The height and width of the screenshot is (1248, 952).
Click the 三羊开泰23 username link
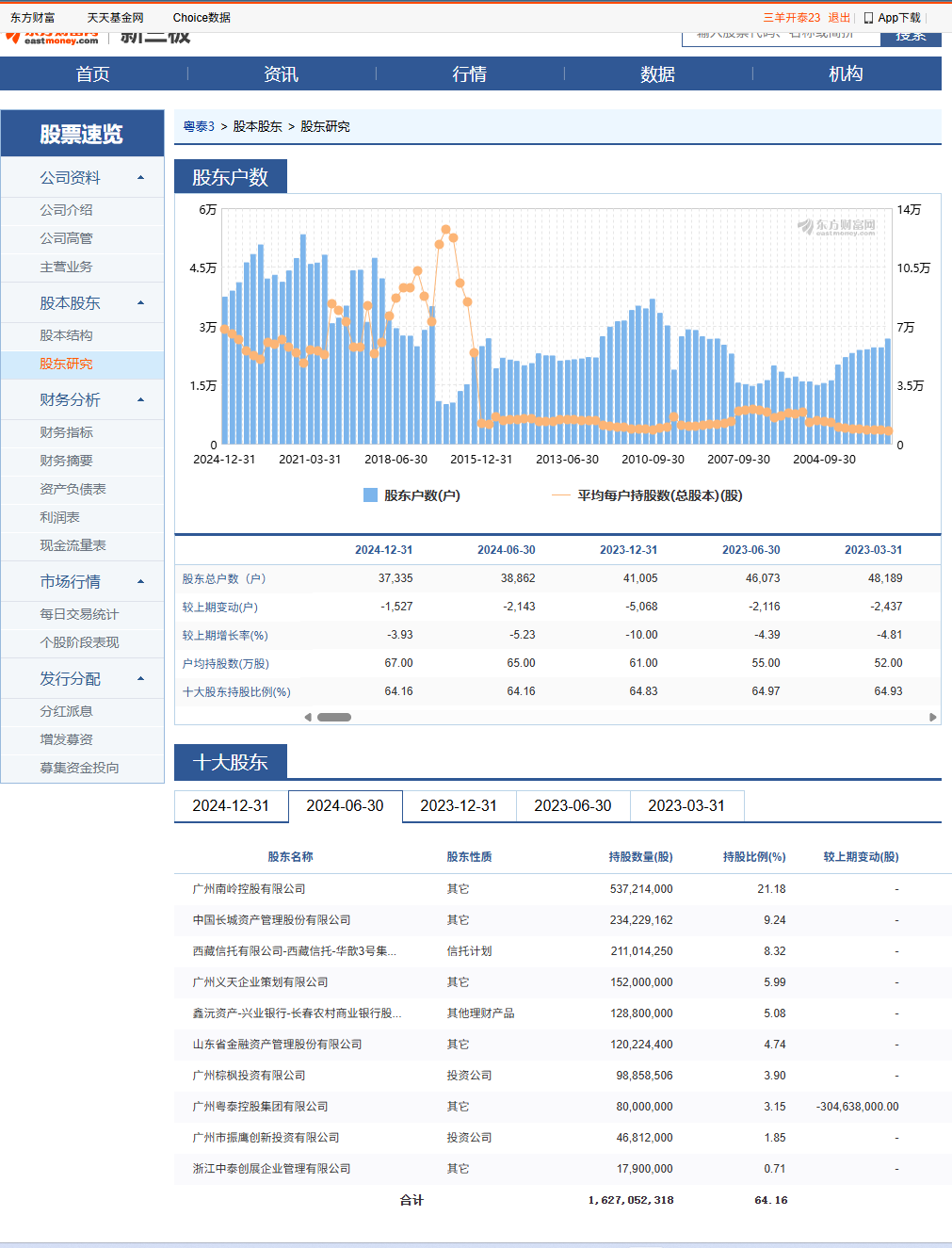[792, 18]
